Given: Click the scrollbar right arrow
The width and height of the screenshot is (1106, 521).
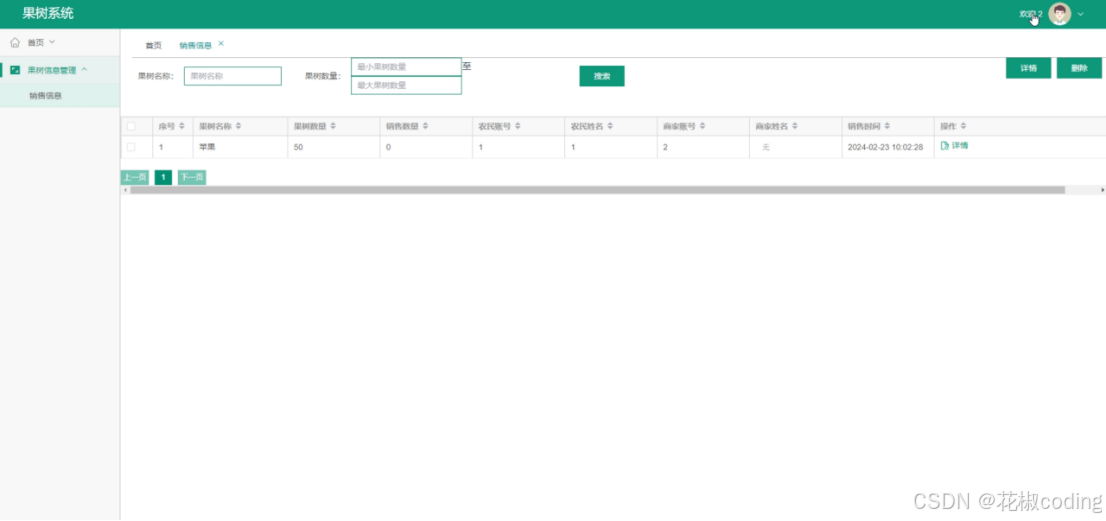Looking at the screenshot, I should click(x=1102, y=190).
